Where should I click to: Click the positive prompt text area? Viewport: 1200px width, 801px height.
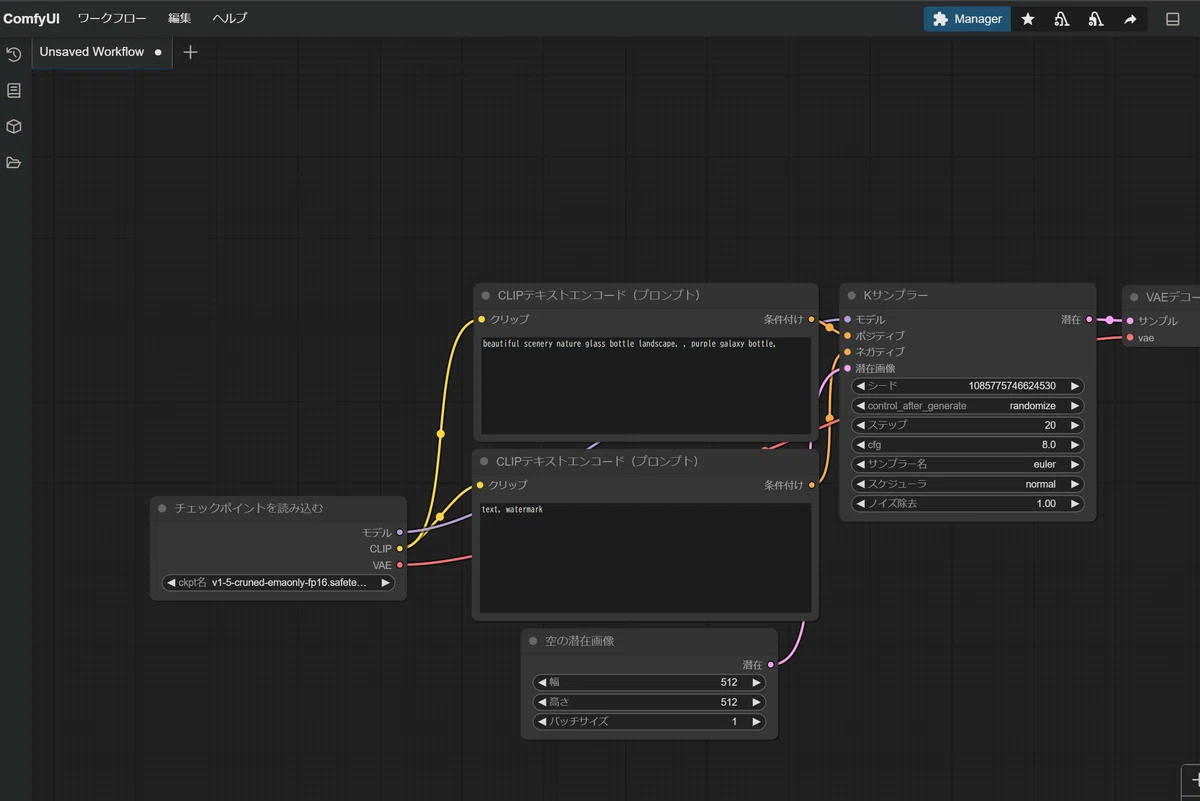(645, 385)
